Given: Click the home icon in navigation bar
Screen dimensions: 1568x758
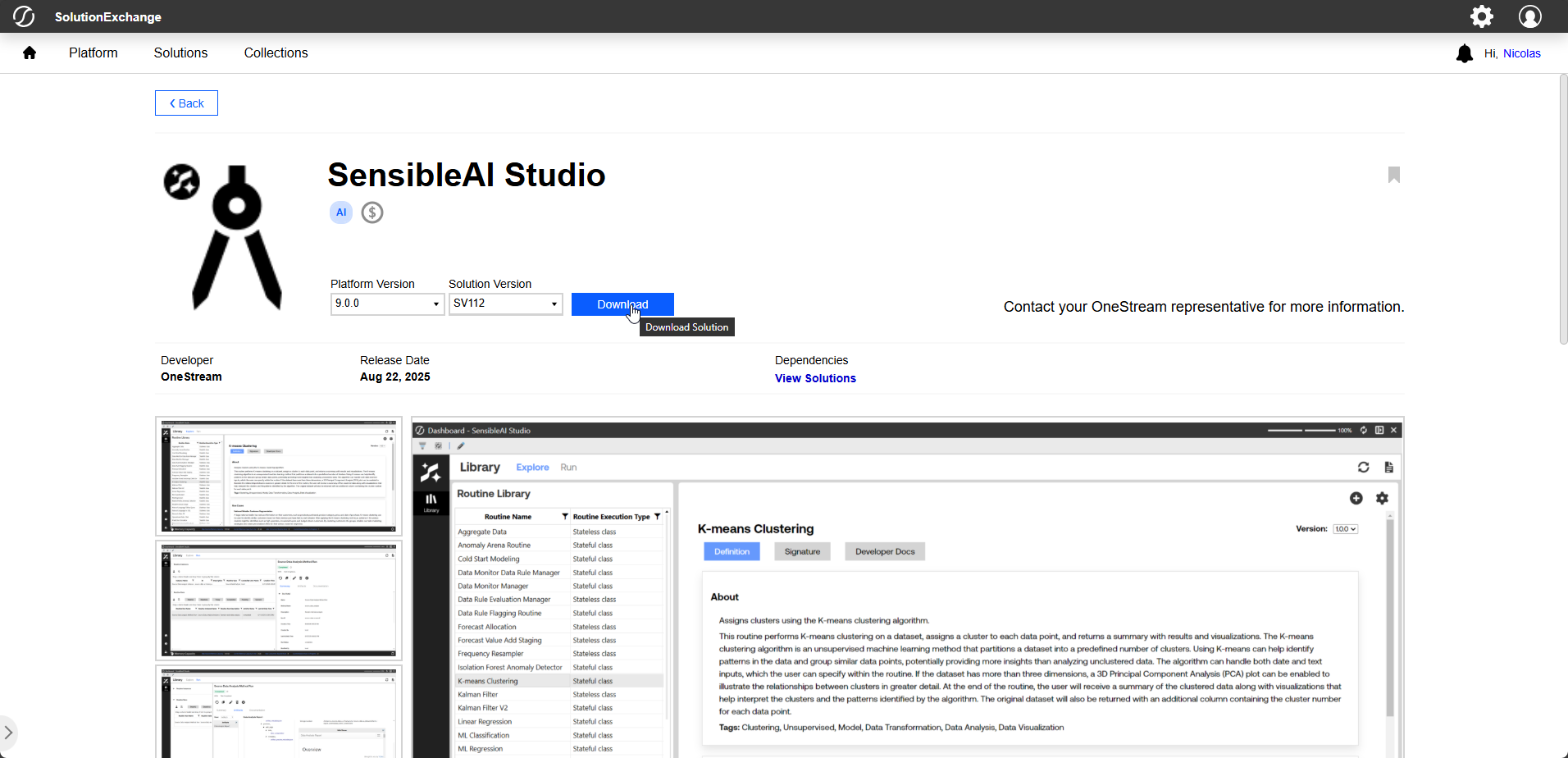Looking at the screenshot, I should tap(30, 53).
